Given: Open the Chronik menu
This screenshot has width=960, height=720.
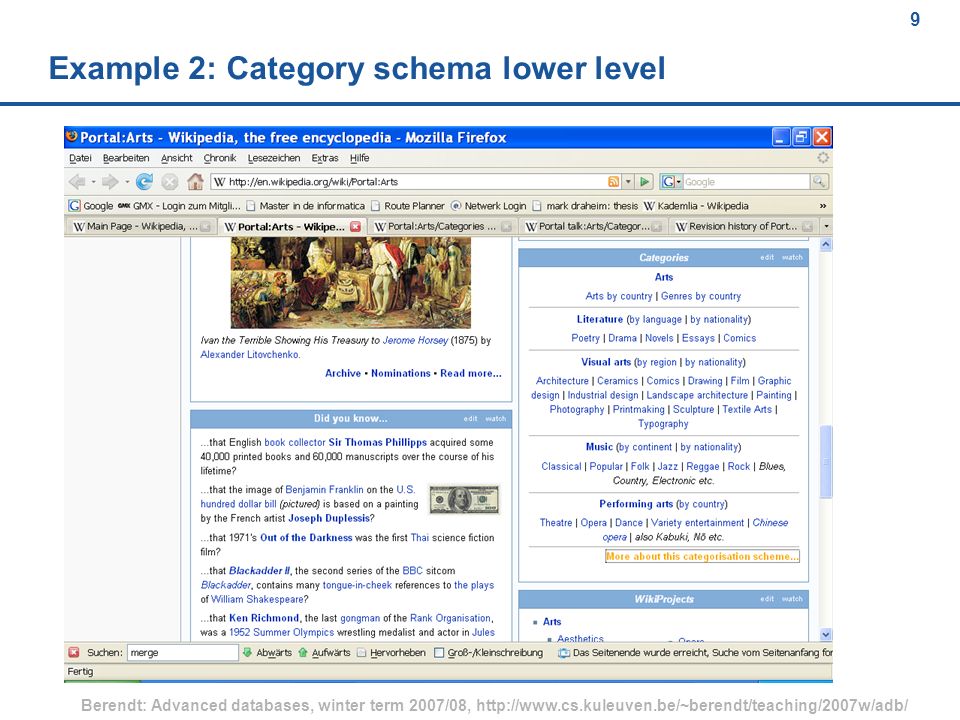Looking at the screenshot, I should pyautogui.click(x=220, y=158).
